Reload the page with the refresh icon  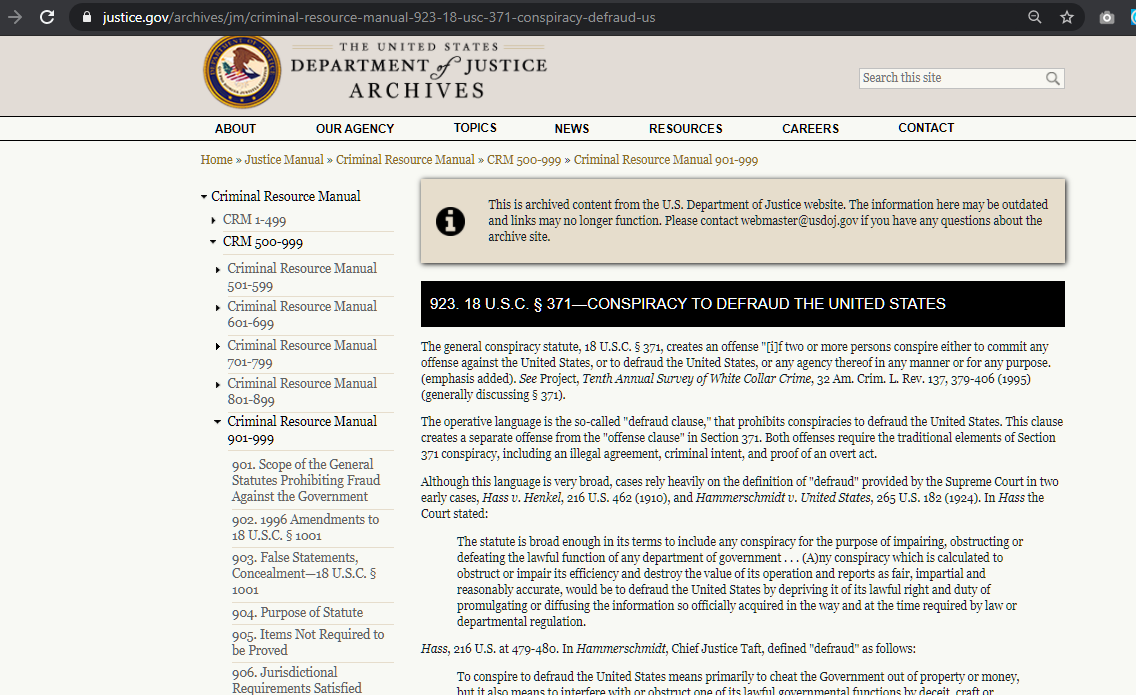point(47,17)
